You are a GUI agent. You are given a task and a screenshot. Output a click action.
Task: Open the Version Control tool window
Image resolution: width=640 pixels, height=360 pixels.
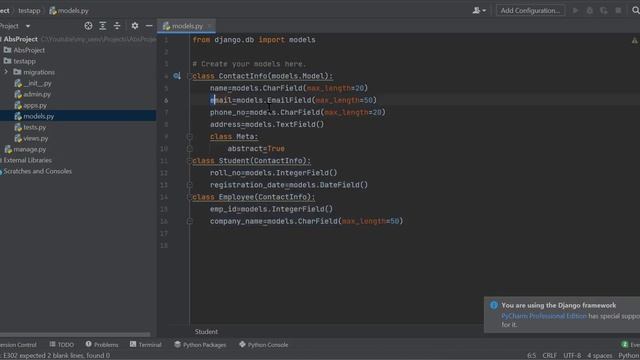coord(18,345)
